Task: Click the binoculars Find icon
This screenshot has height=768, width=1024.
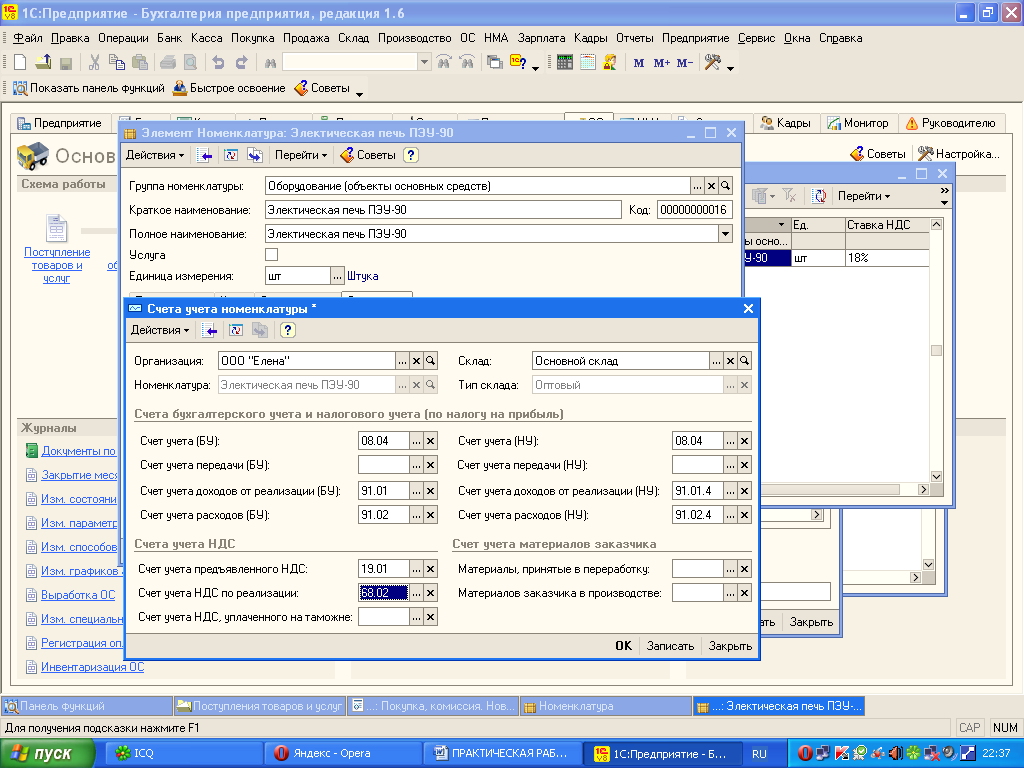Action: 270,63
